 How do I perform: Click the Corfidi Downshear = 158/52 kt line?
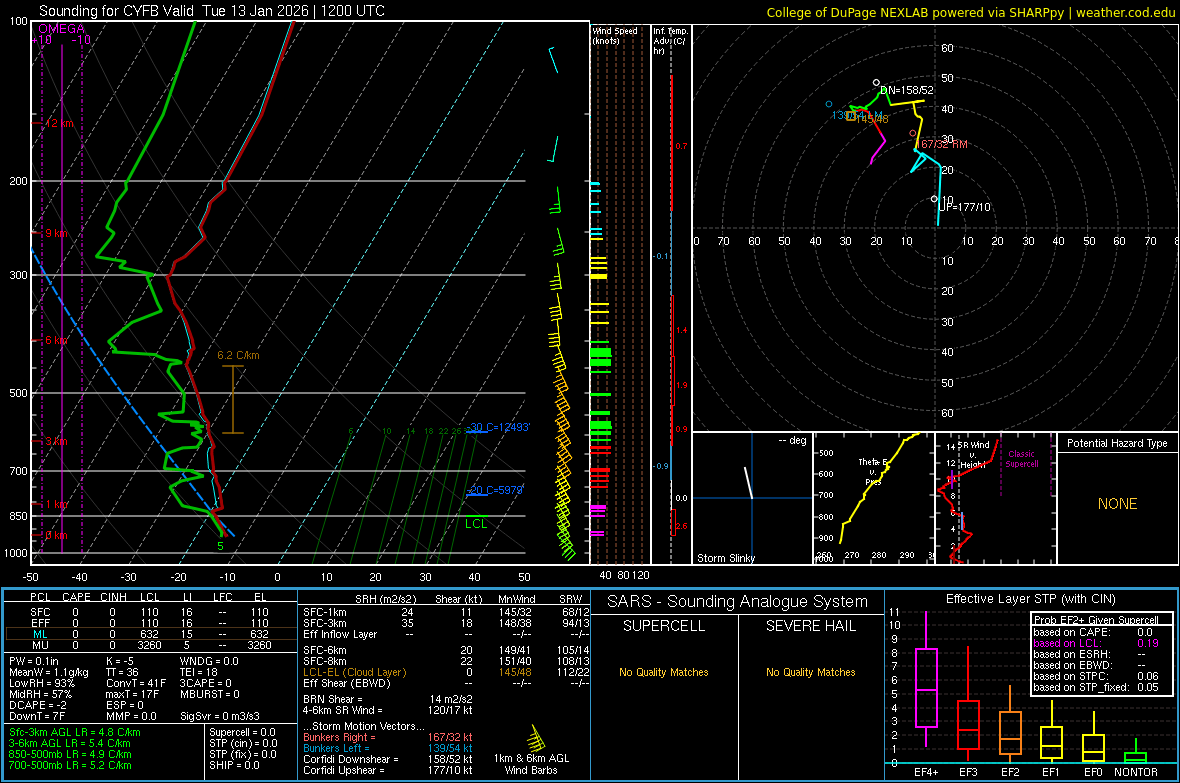(388, 759)
